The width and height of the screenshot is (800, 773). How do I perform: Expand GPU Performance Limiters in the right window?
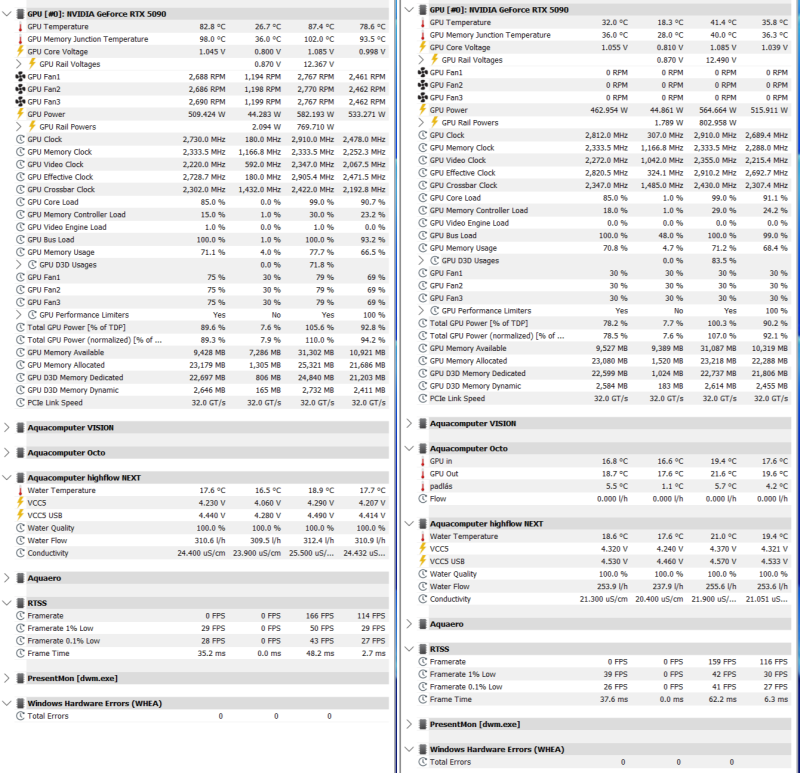coord(421,311)
